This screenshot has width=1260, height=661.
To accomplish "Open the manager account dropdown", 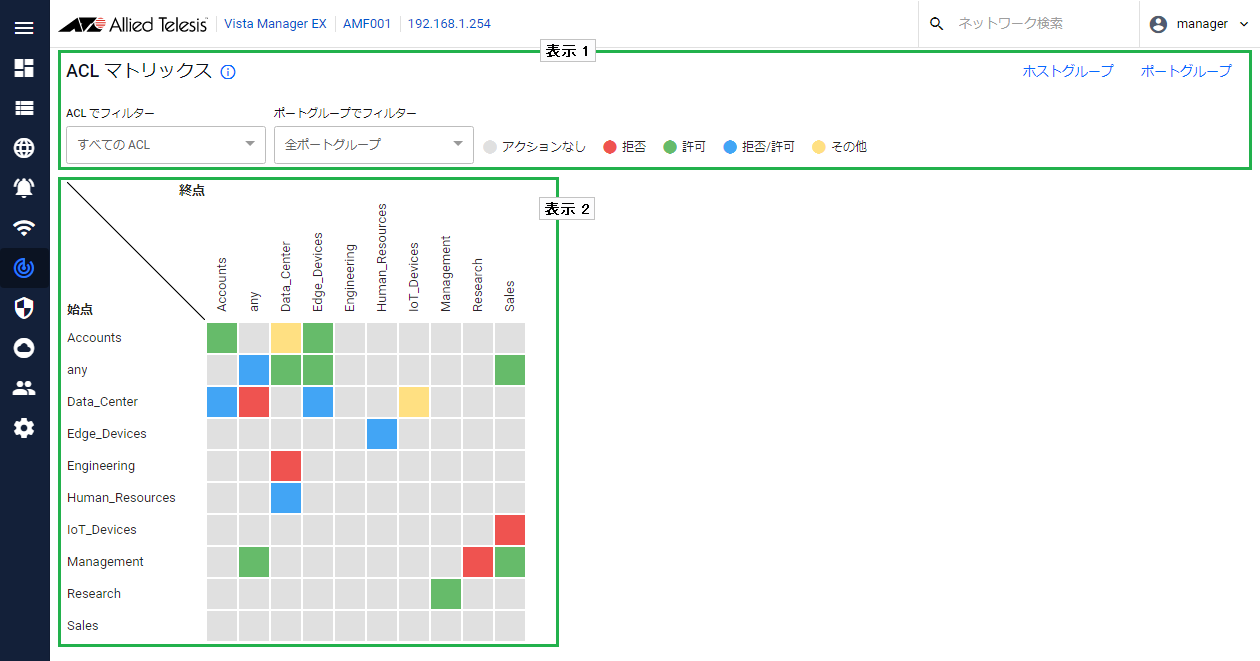I will (1199, 24).
